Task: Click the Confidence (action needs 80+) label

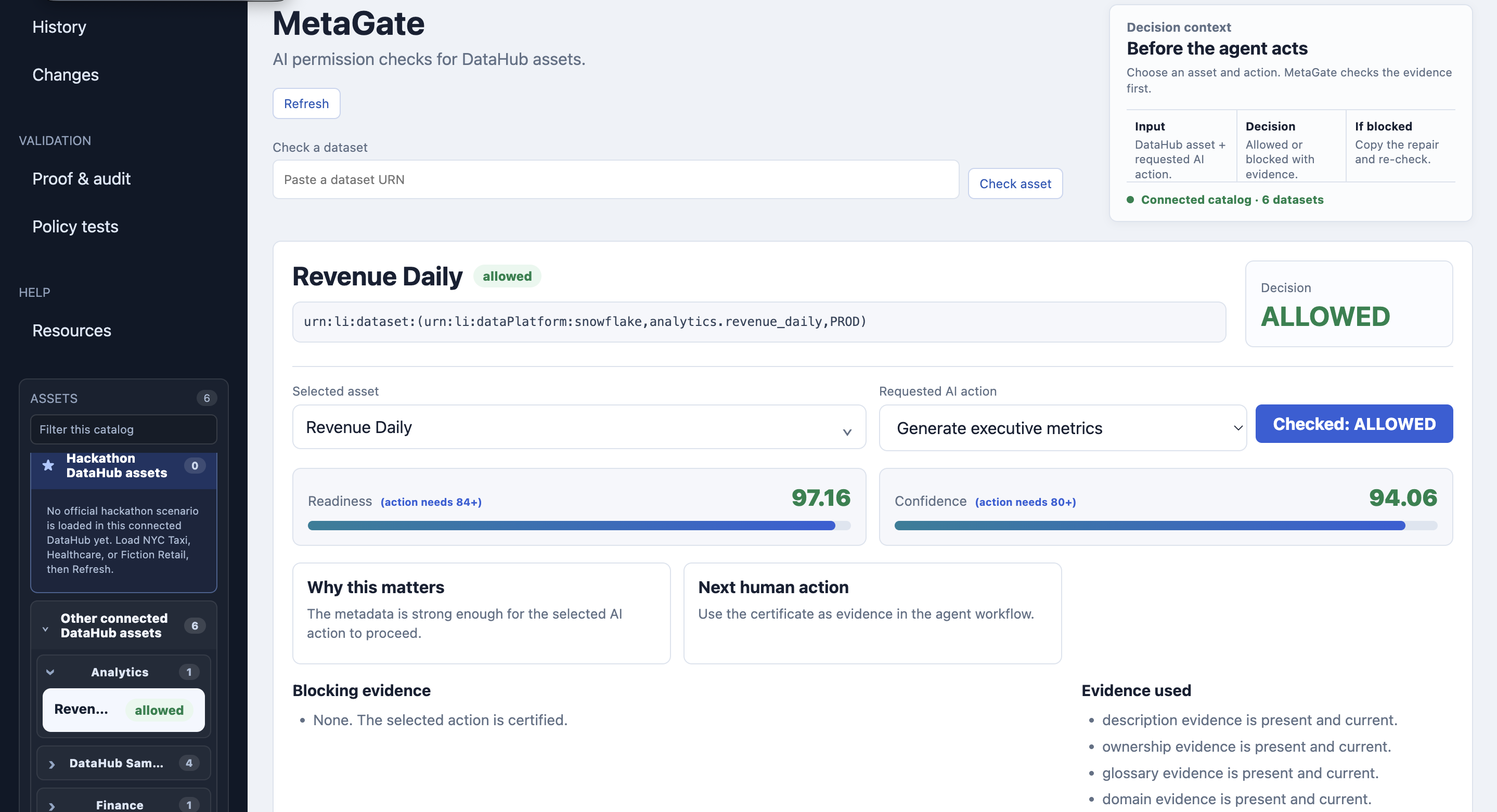Action: [985, 501]
